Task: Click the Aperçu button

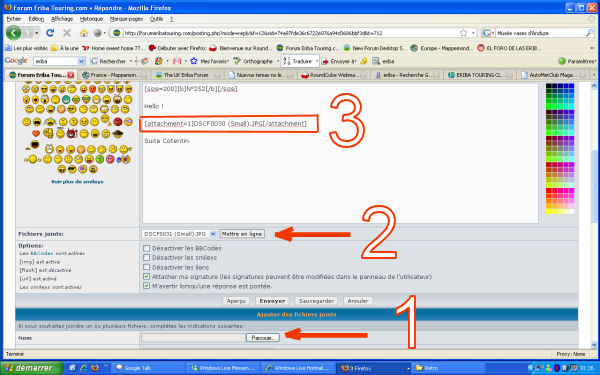Action: [236, 301]
